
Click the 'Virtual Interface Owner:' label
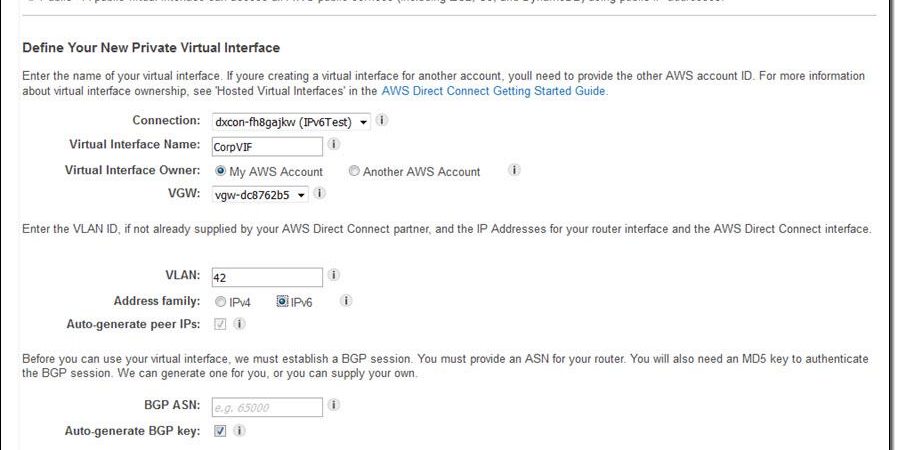click(133, 170)
